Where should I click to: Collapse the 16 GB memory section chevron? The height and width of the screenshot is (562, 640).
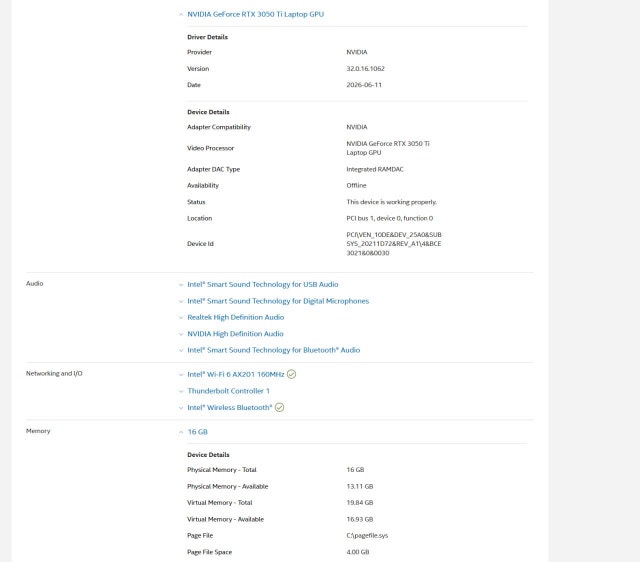[181, 432]
